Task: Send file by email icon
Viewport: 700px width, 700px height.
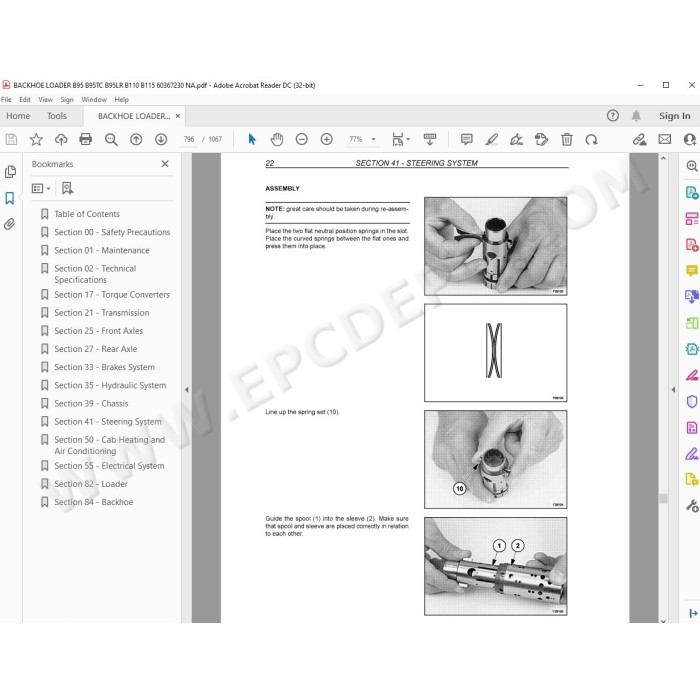Action: click(x=665, y=140)
